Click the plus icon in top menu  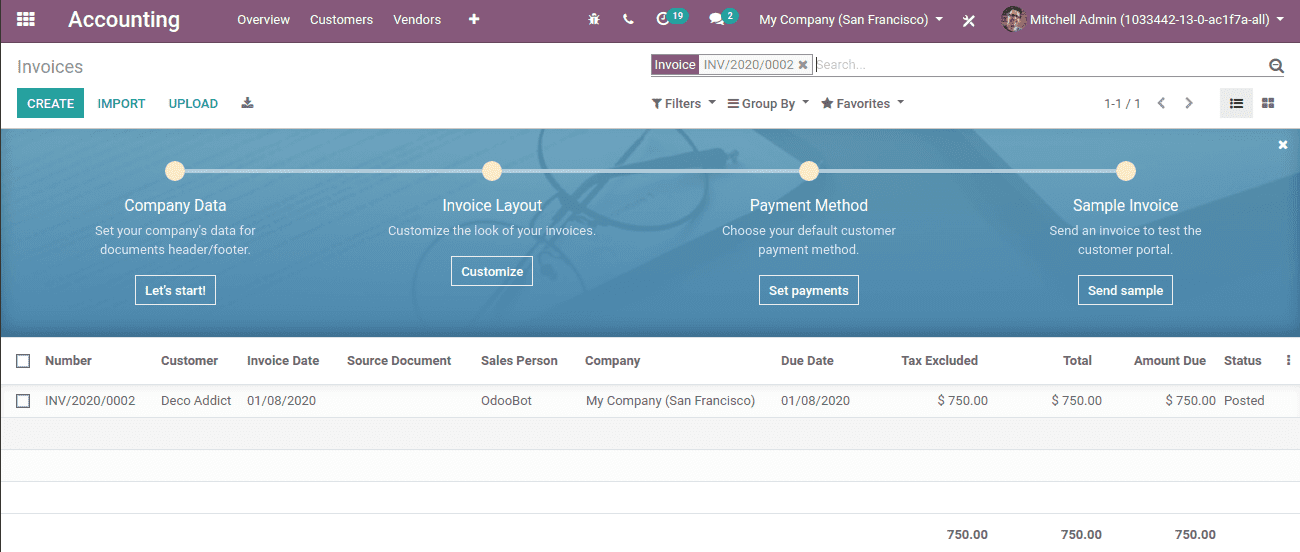[x=474, y=19]
